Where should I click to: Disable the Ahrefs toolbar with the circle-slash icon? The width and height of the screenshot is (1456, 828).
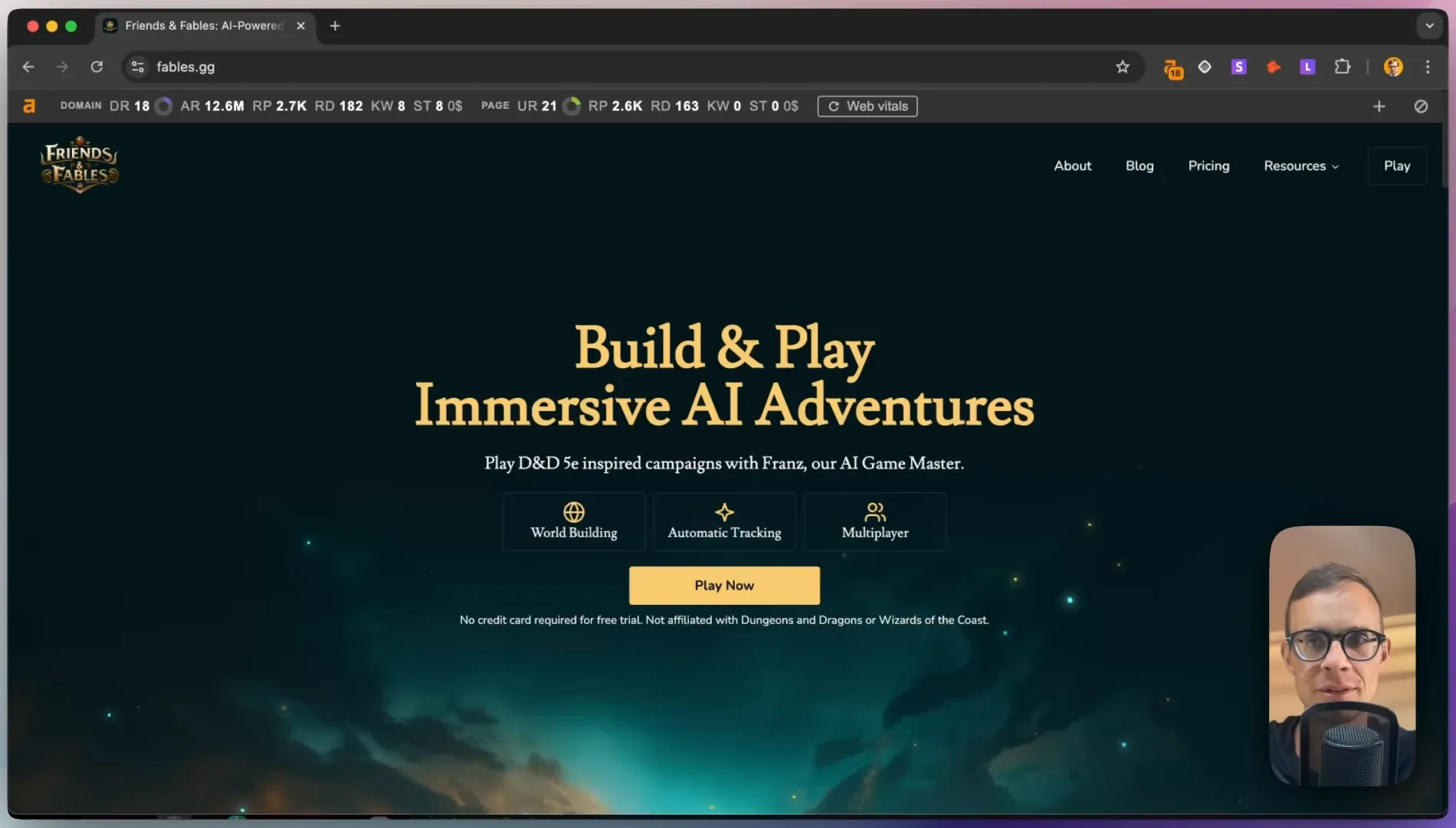(1421, 107)
